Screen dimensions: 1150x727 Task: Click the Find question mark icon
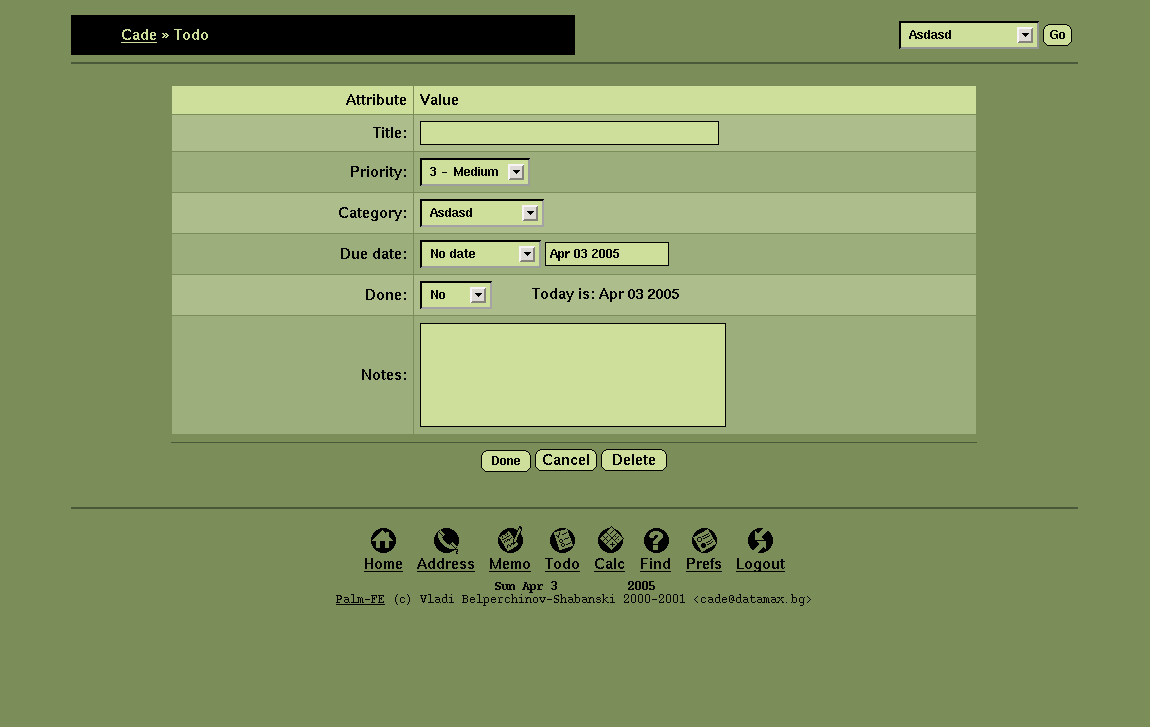656,541
